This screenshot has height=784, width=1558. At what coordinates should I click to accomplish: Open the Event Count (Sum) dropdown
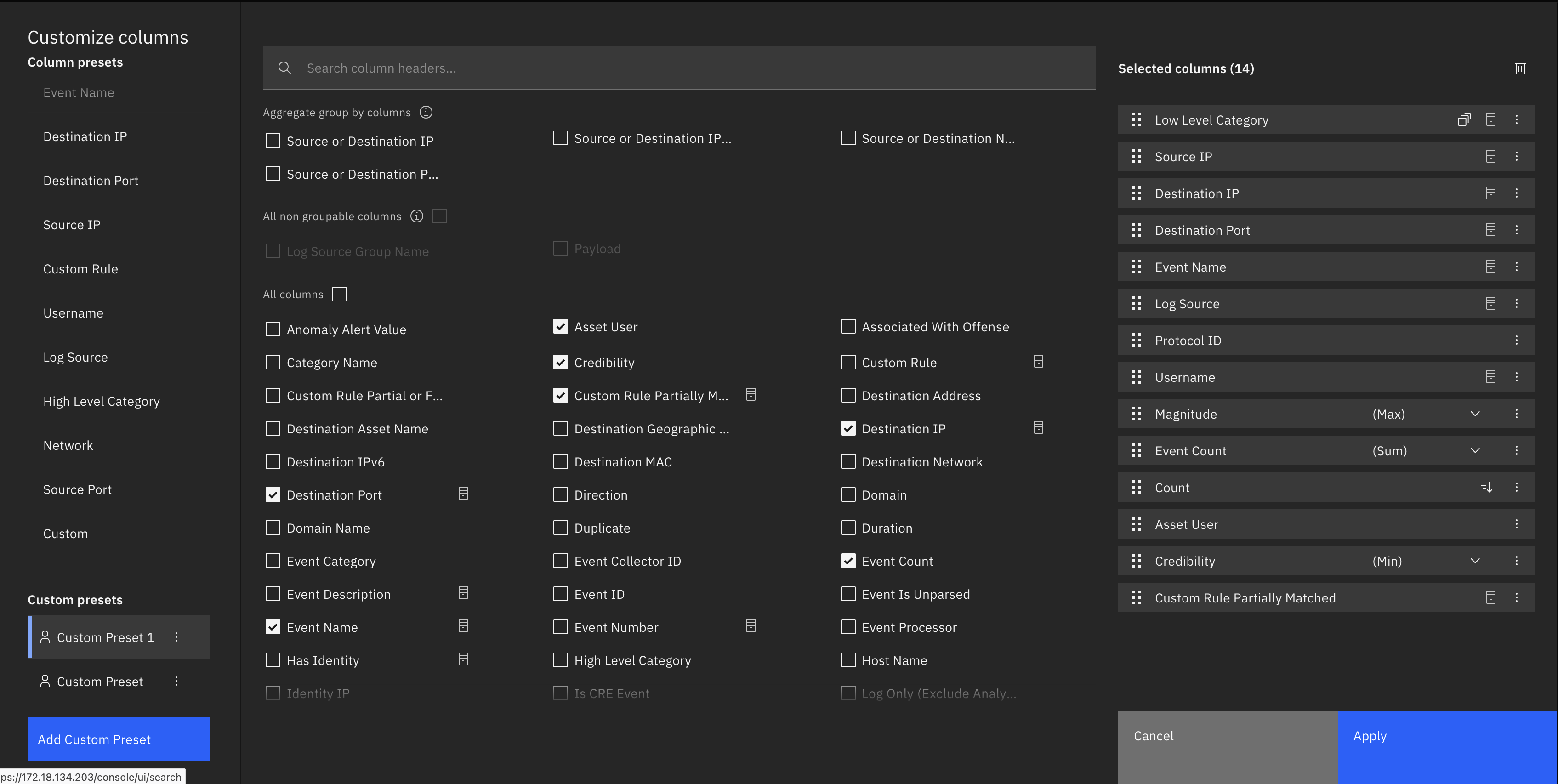coord(1475,450)
